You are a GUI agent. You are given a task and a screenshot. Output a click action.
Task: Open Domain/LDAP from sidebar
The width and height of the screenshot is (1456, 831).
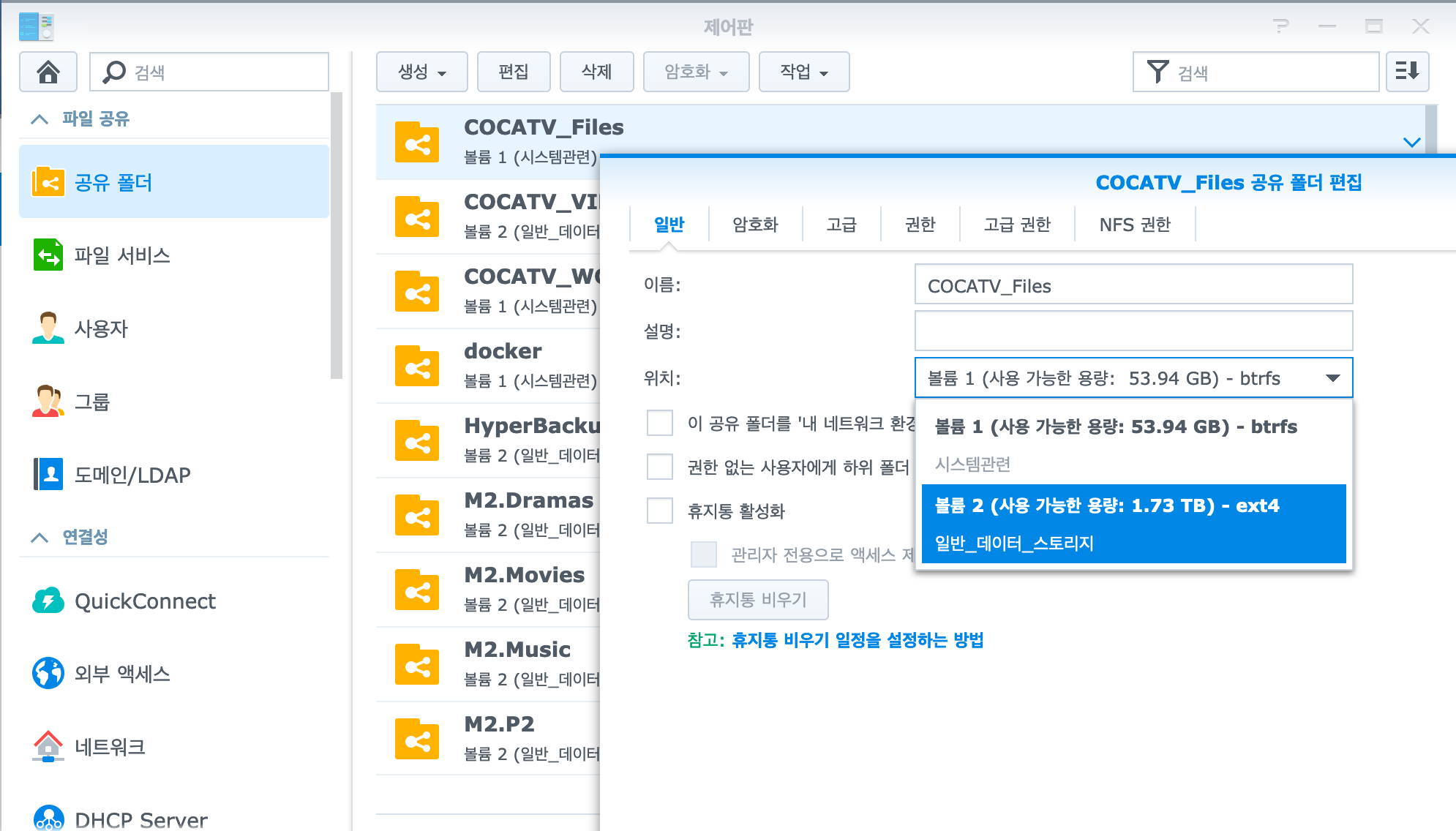pos(48,475)
